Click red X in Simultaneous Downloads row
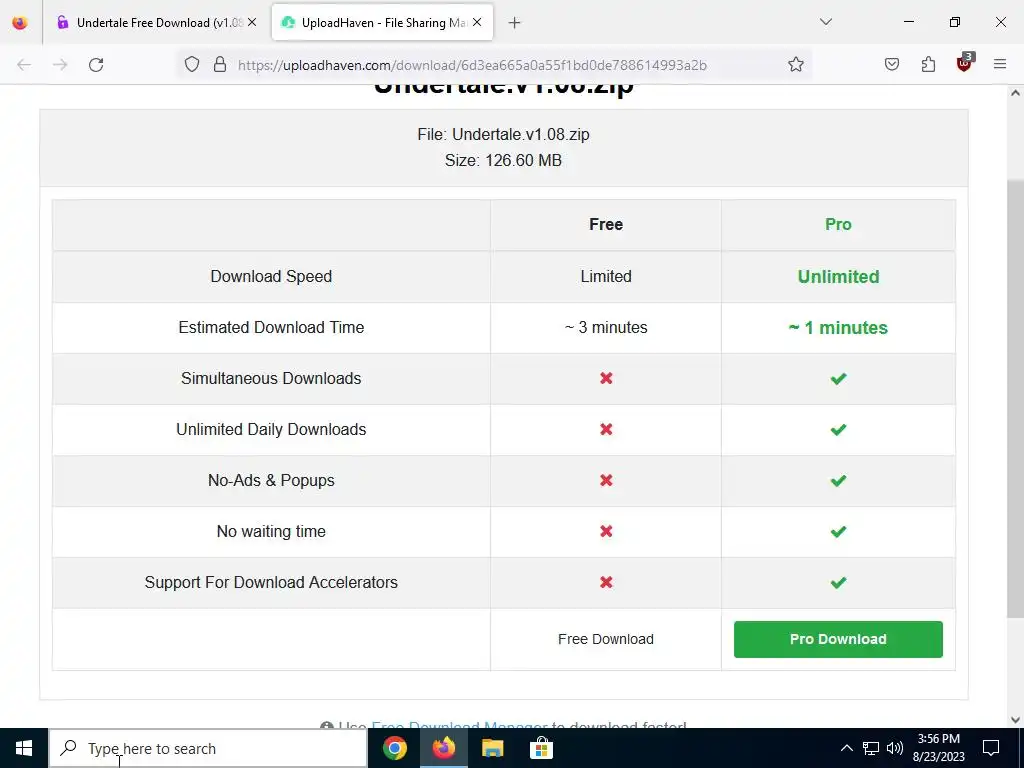Image resolution: width=1024 pixels, height=768 pixels. (606, 378)
